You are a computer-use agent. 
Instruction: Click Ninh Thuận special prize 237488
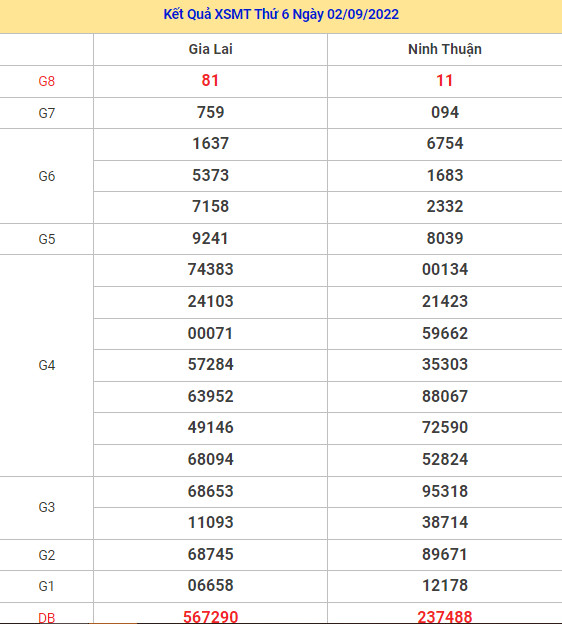[445, 617]
